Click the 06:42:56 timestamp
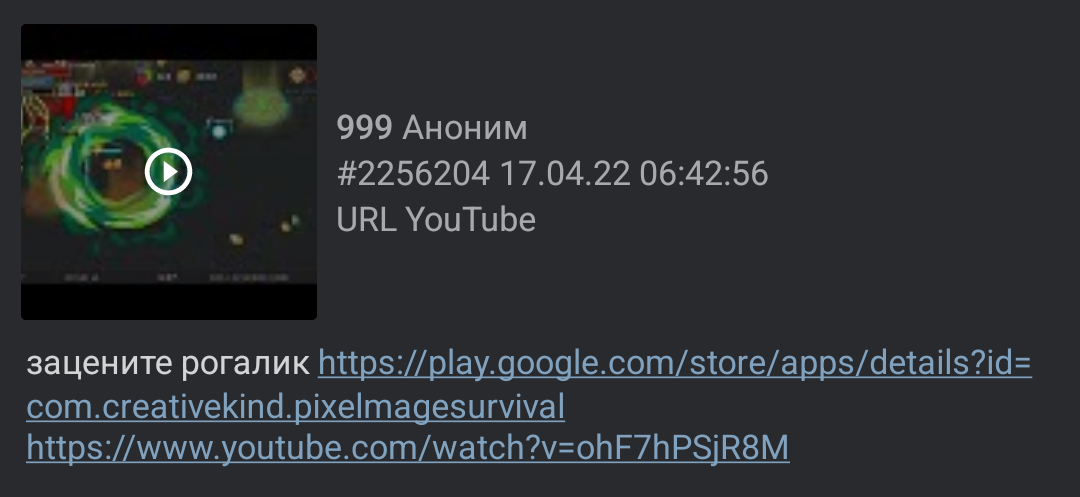The image size is (1080, 497). pos(703,173)
